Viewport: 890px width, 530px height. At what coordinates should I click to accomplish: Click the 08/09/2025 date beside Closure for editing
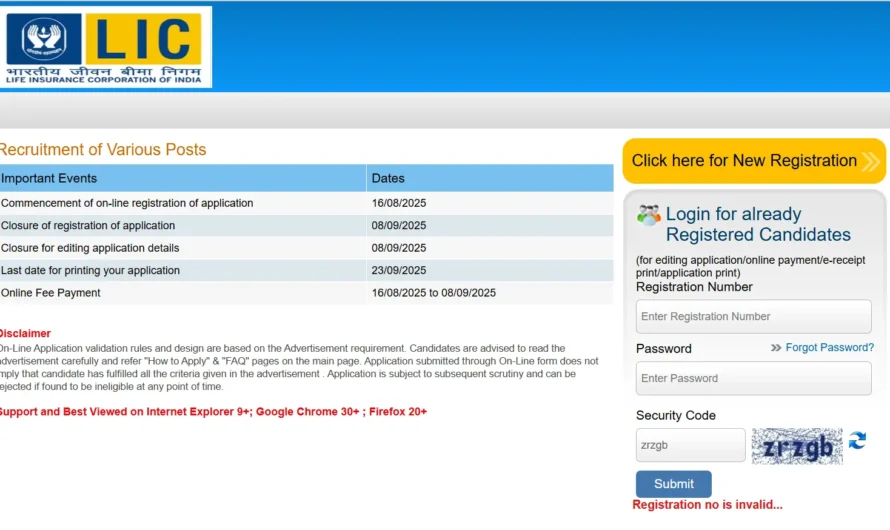(398, 248)
